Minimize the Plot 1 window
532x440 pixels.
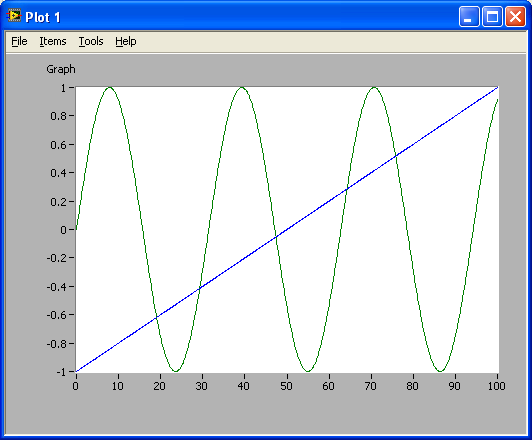tap(469, 16)
